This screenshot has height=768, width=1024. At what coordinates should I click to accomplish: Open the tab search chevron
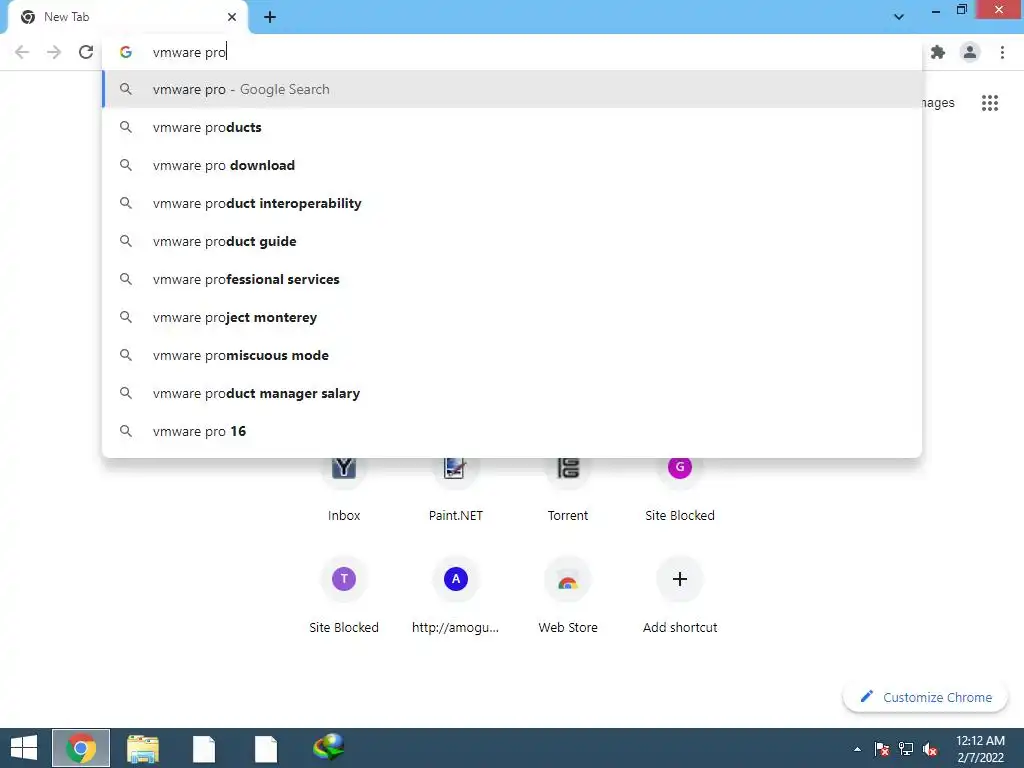899,17
